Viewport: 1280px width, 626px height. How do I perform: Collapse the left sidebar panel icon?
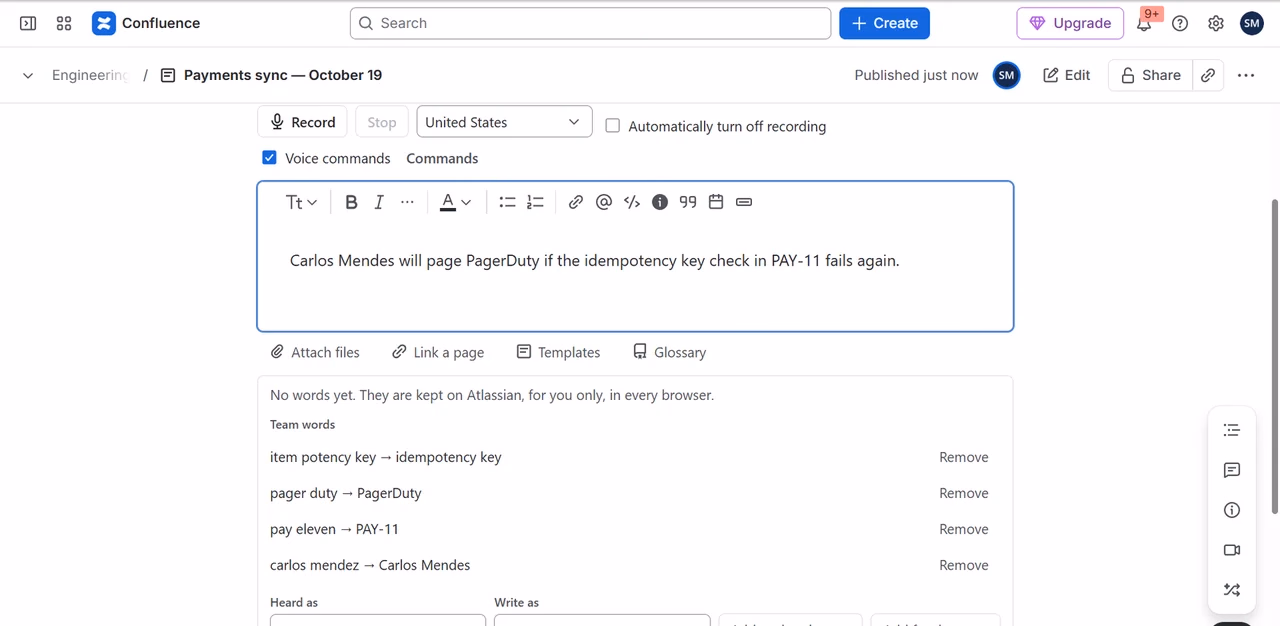coord(28,23)
